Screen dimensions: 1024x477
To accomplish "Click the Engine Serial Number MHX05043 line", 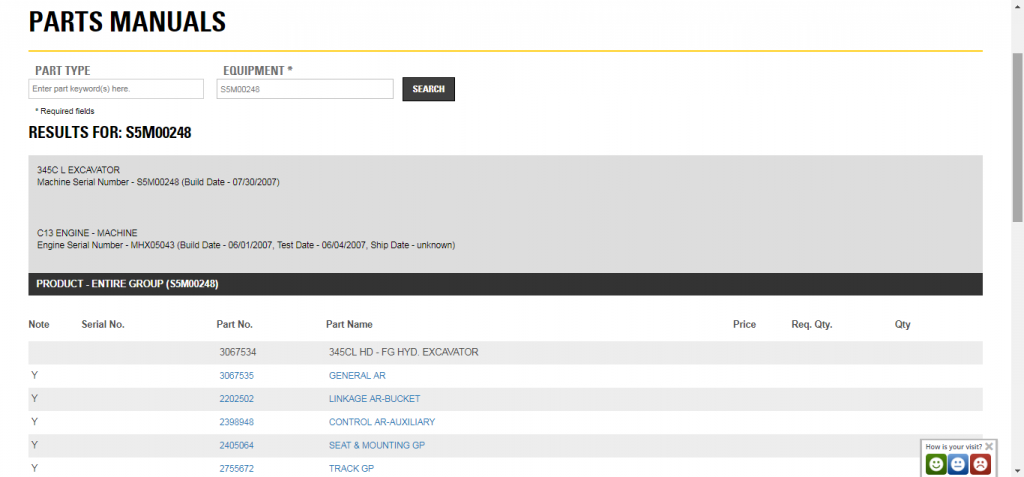I will [246, 245].
